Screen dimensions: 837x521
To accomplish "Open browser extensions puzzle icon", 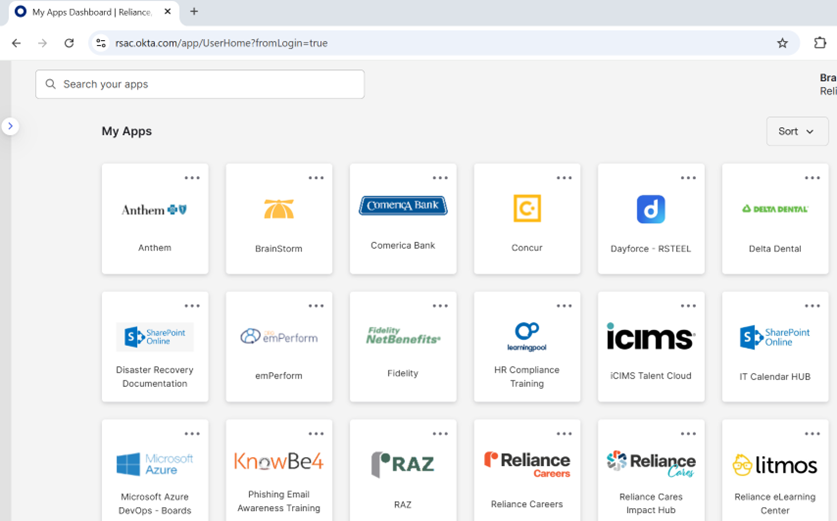I will pos(820,43).
